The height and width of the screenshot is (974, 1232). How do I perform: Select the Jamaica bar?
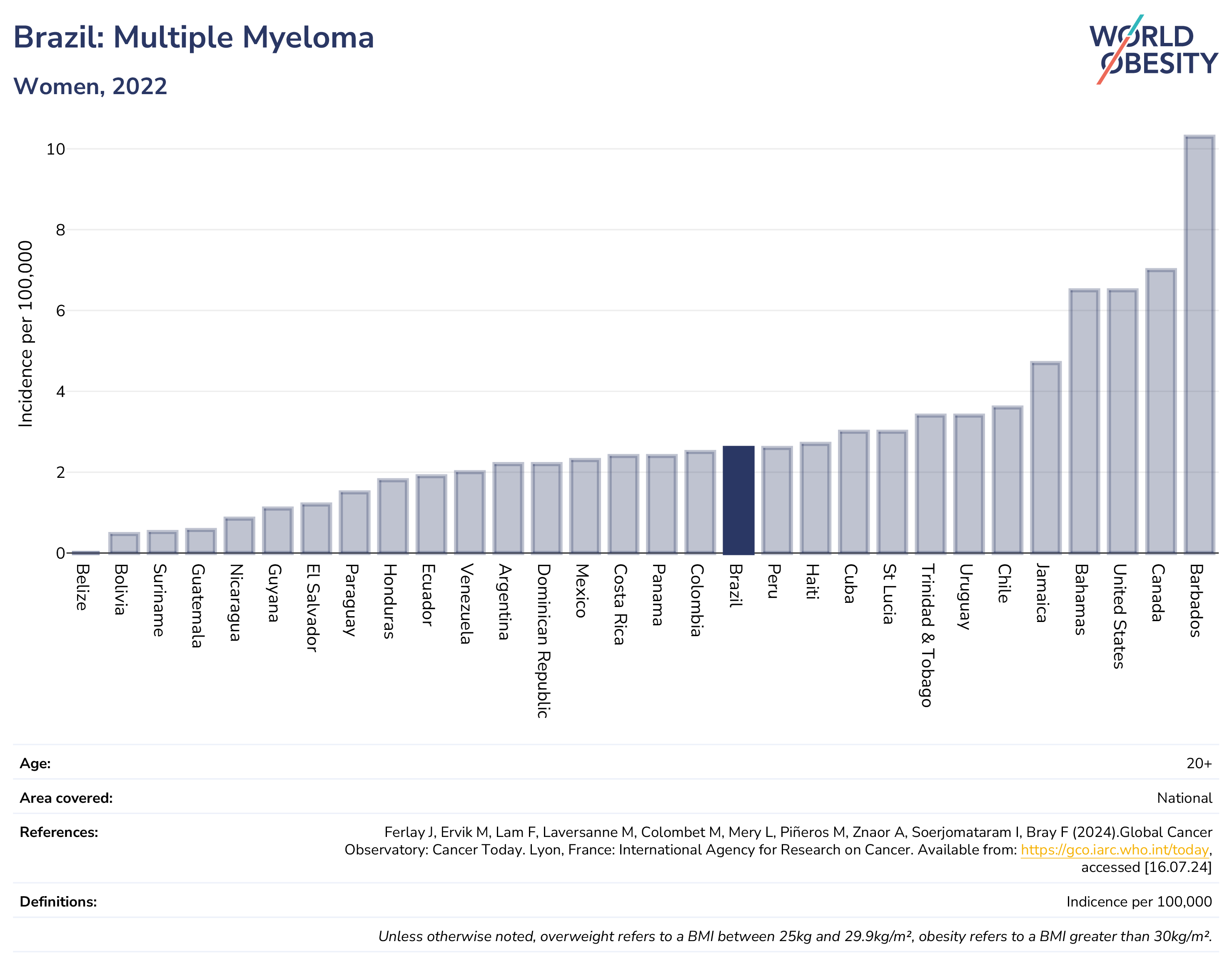tap(1045, 457)
